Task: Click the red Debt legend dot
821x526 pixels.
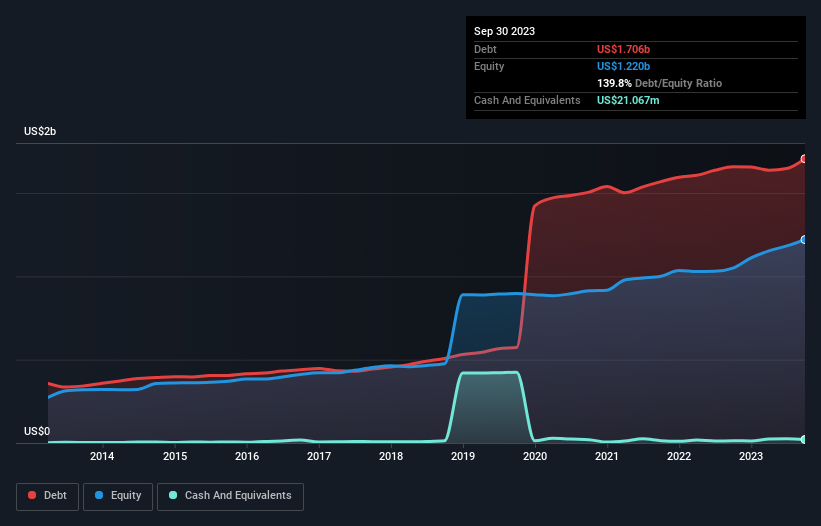Action: click(32, 495)
